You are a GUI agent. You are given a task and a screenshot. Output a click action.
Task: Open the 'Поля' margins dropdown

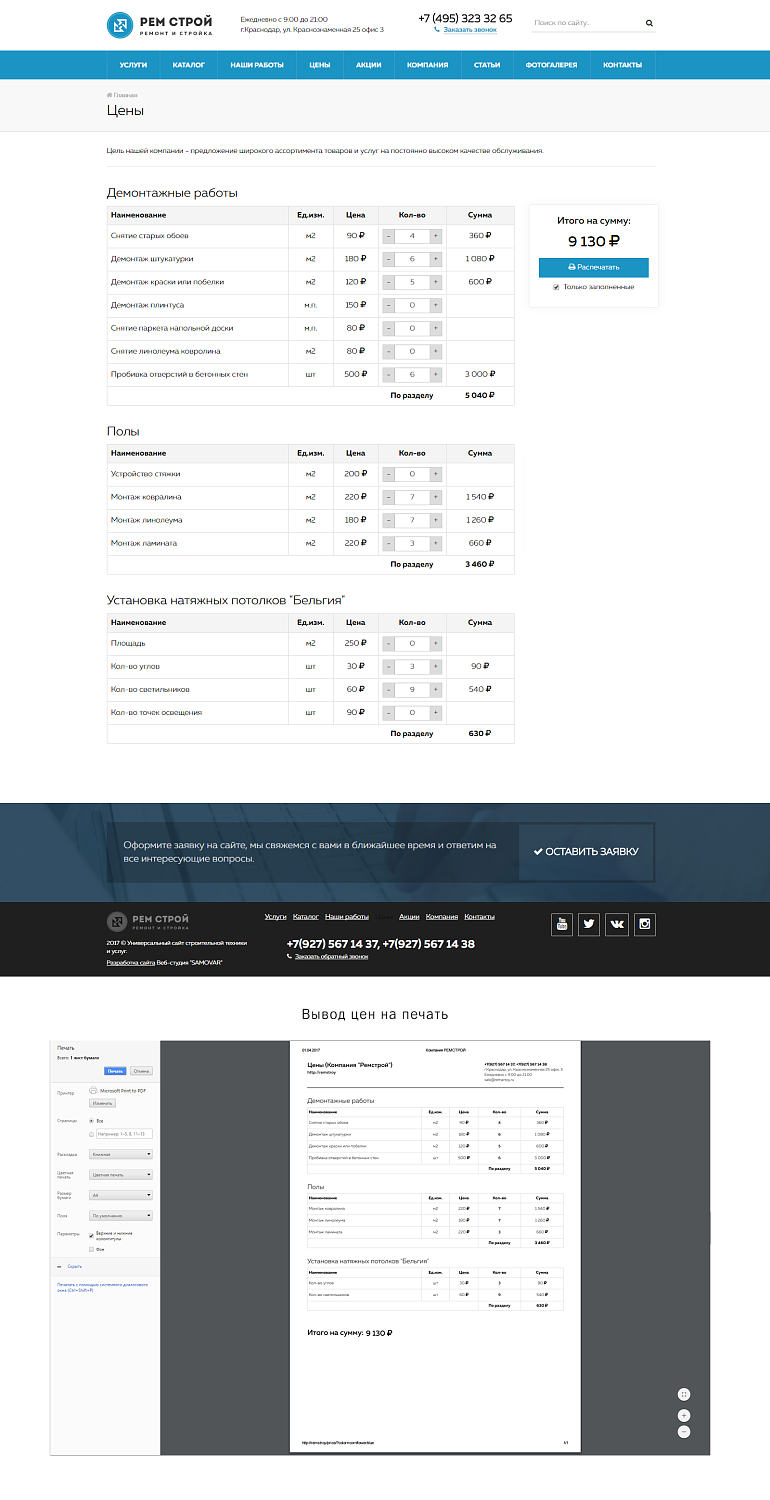(x=121, y=1216)
